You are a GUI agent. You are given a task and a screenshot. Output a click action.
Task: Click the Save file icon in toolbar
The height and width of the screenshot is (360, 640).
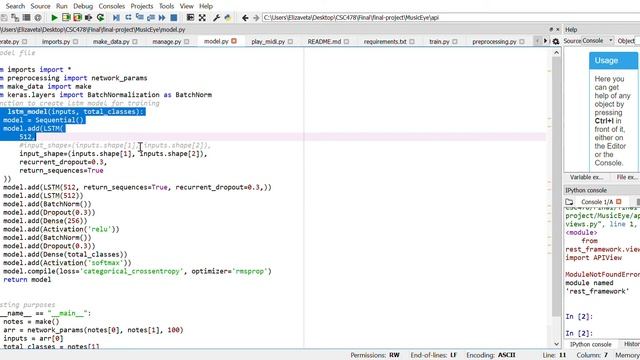pos(4,18)
